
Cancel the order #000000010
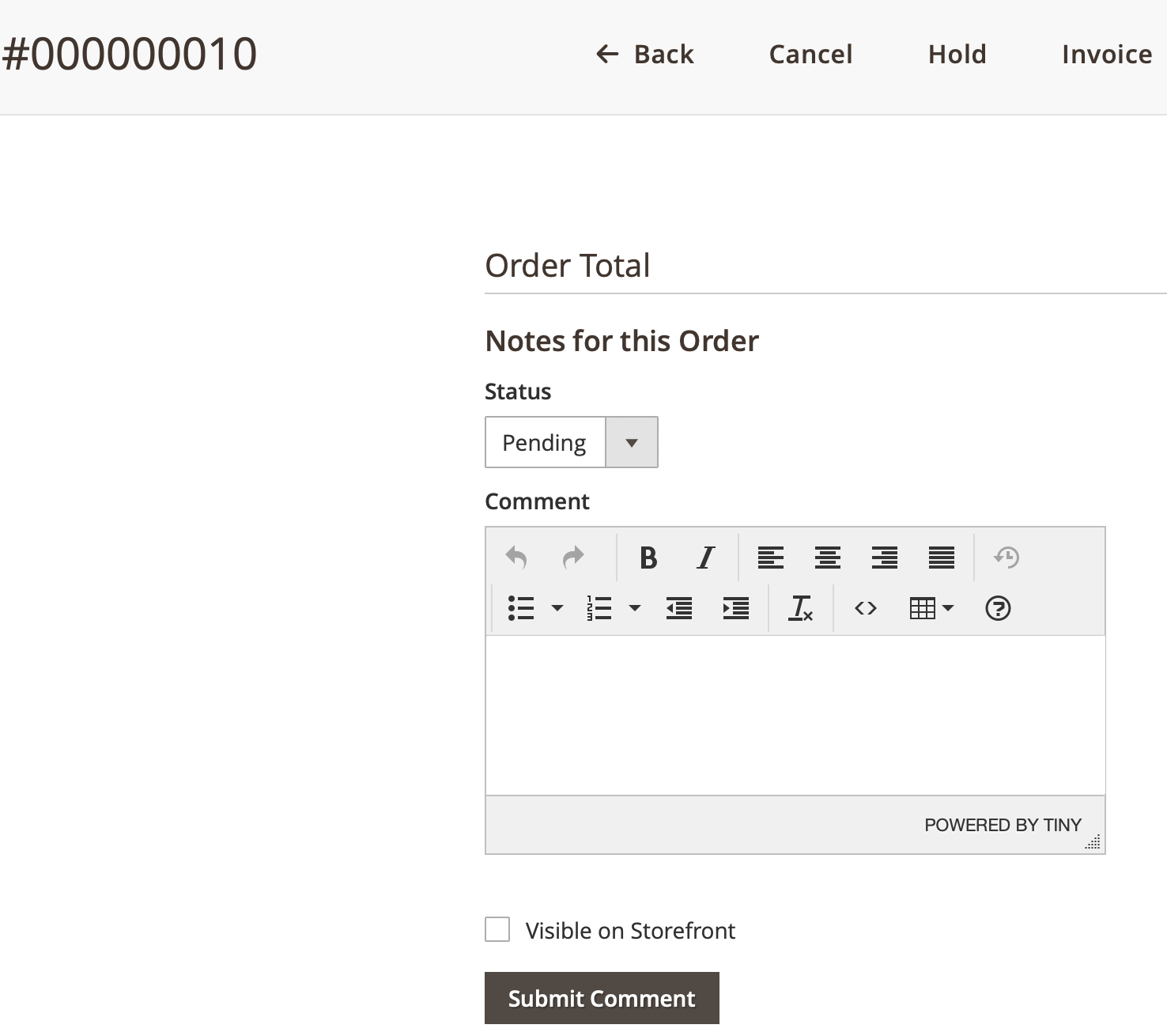pos(810,54)
